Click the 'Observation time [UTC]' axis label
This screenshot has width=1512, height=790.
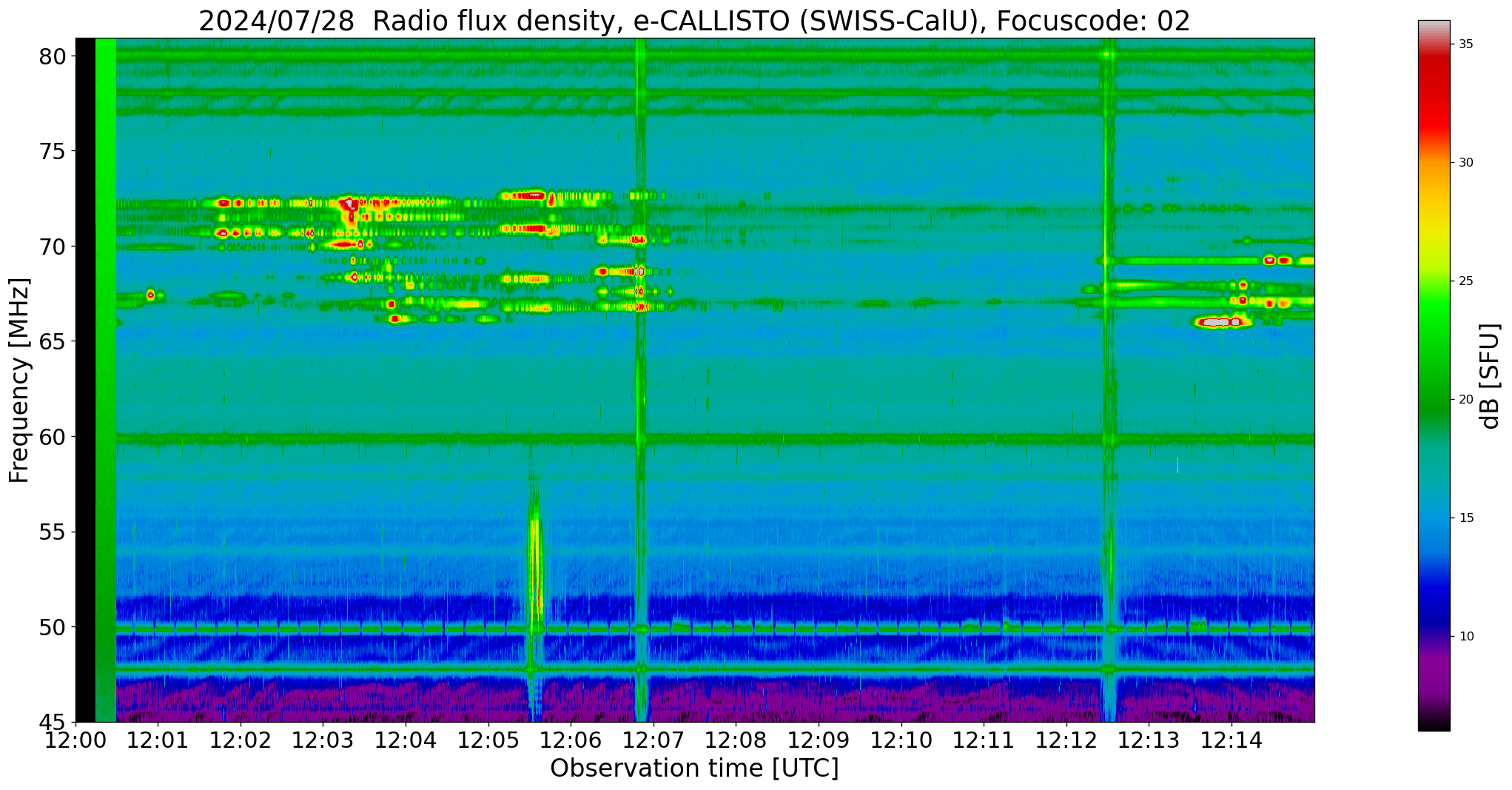pyautogui.click(x=694, y=769)
